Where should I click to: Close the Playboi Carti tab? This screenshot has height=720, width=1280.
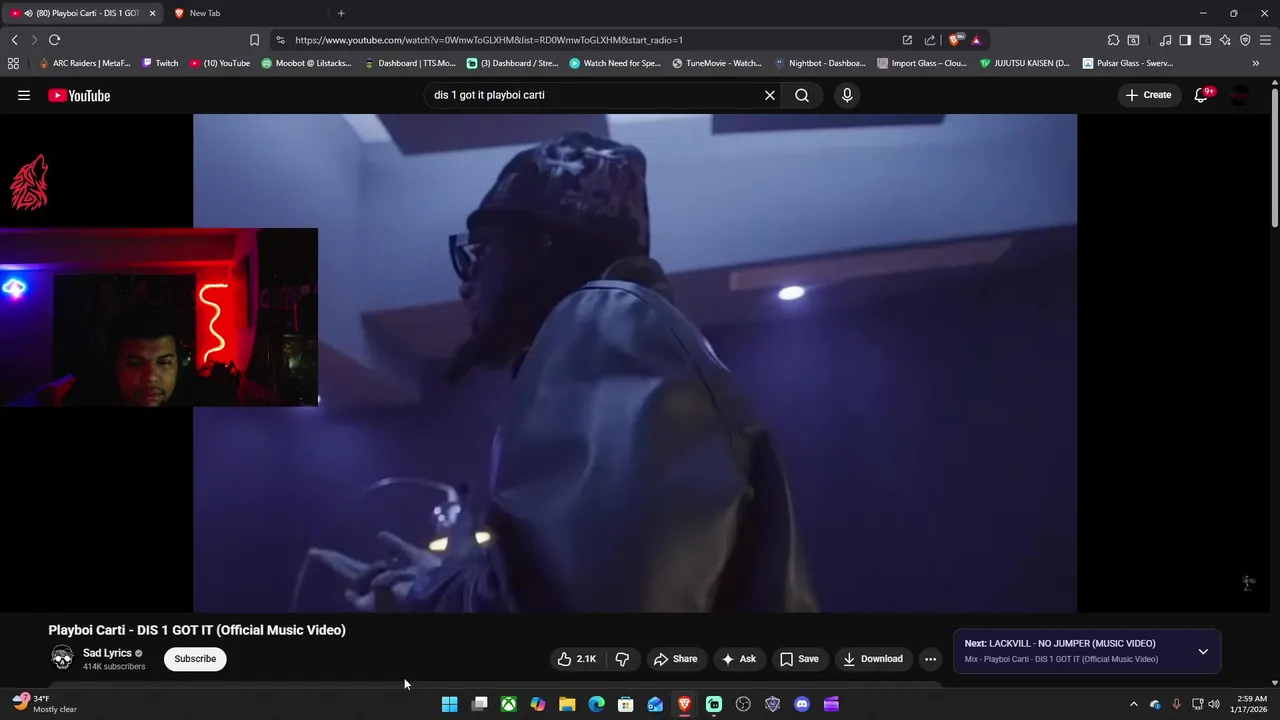pyautogui.click(x=153, y=13)
